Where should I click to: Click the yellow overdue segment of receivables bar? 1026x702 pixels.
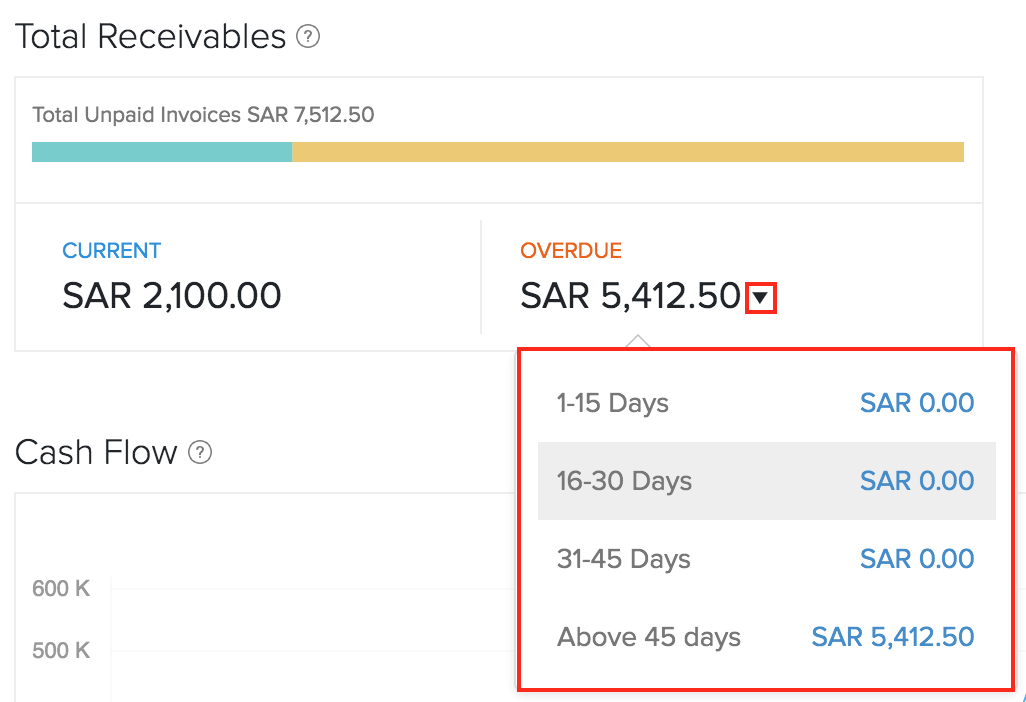click(x=627, y=152)
